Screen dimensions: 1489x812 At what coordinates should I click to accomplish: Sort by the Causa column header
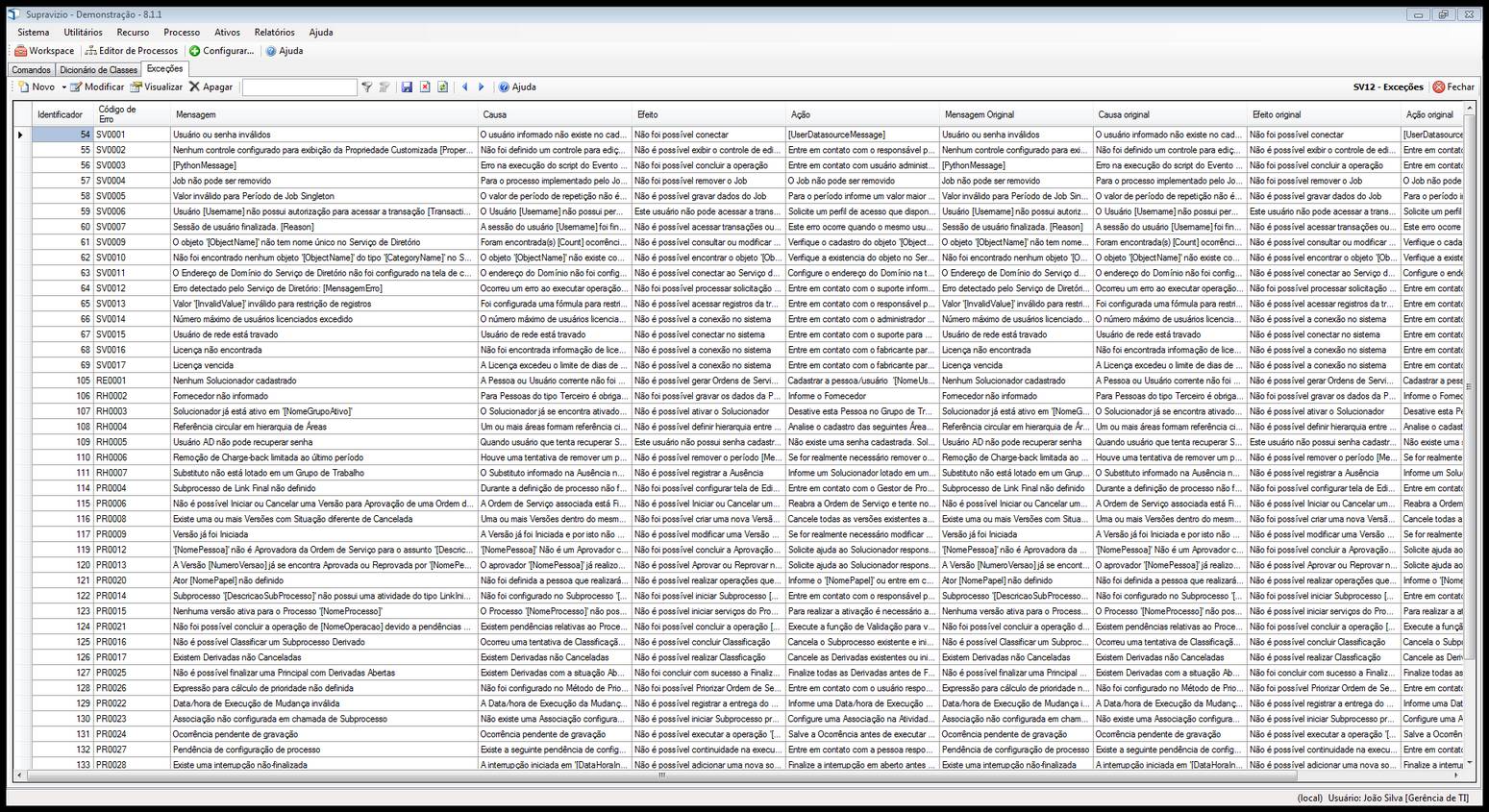[x=555, y=114]
